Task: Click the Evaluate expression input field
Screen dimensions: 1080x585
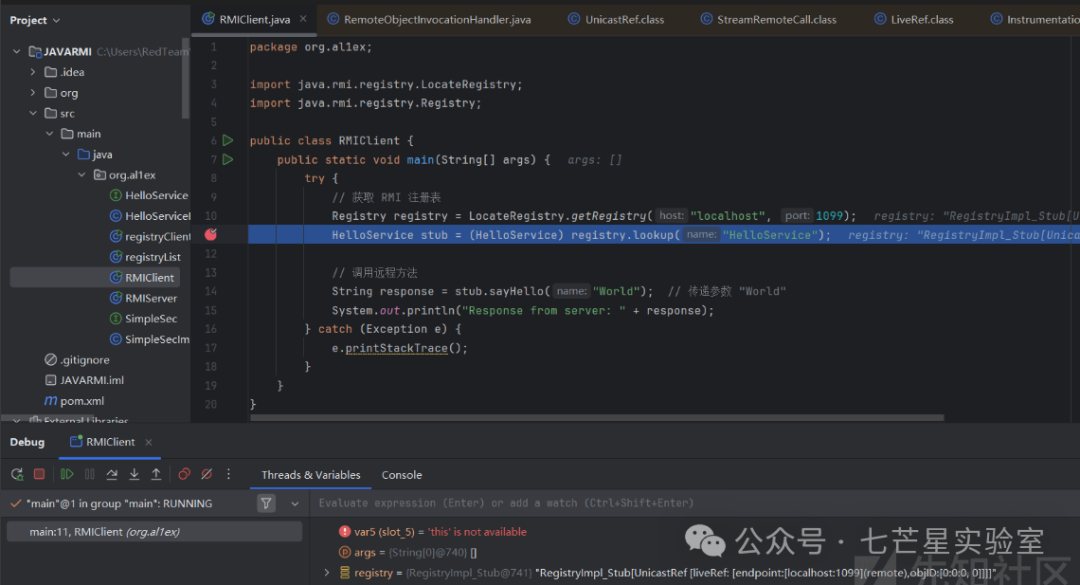Action: click(x=696, y=503)
